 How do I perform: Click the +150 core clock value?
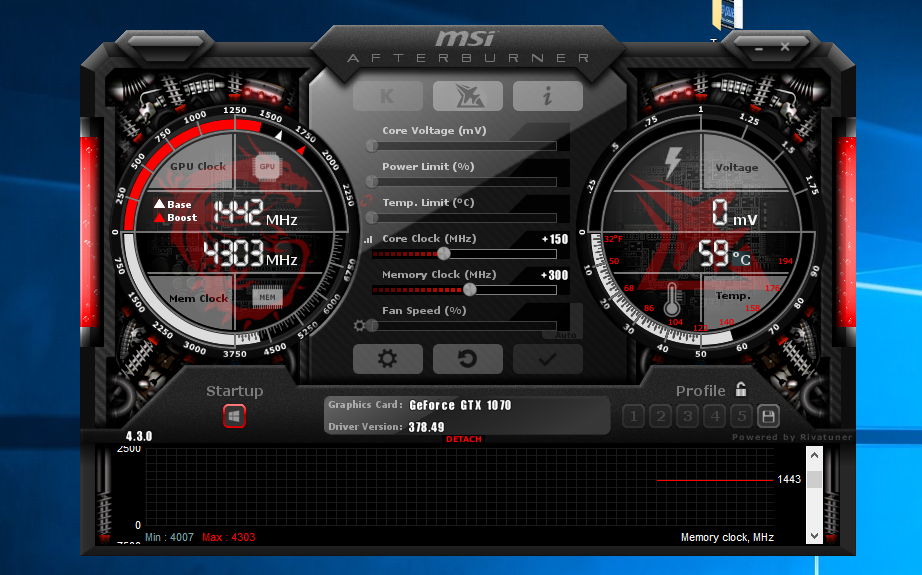[x=554, y=239]
